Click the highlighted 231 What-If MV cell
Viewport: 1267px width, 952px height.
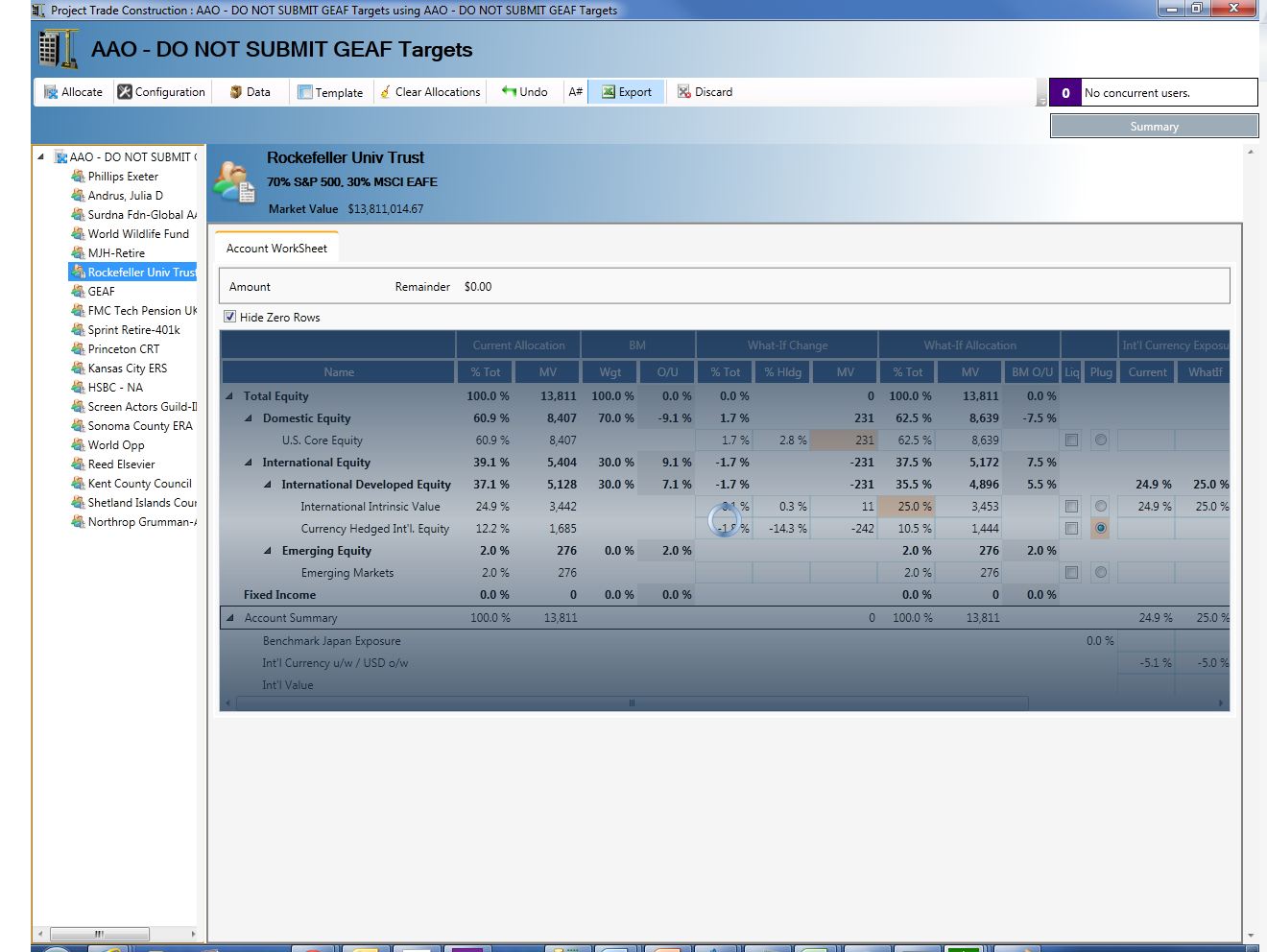pos(844,440)
